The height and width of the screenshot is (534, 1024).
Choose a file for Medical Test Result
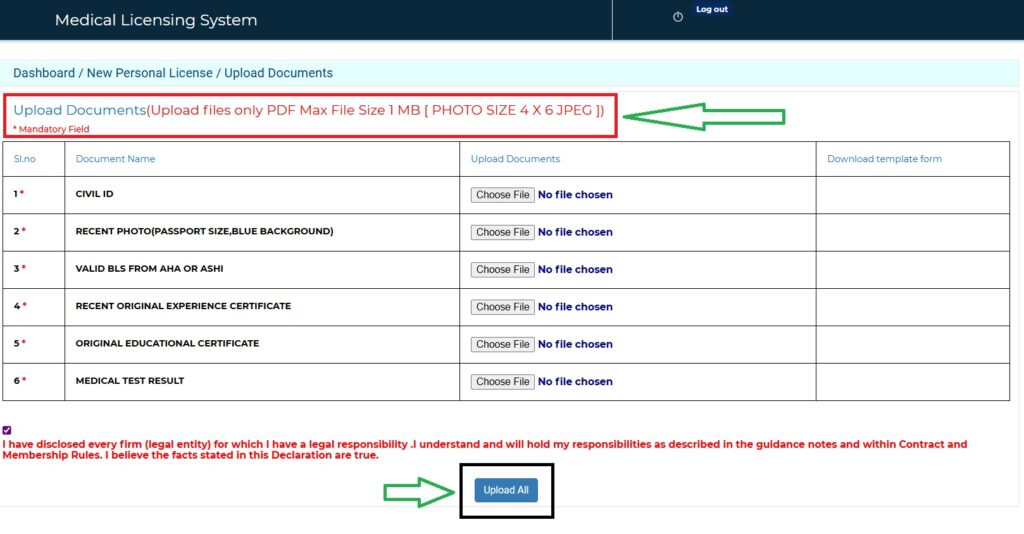click(x=502, y=381)
